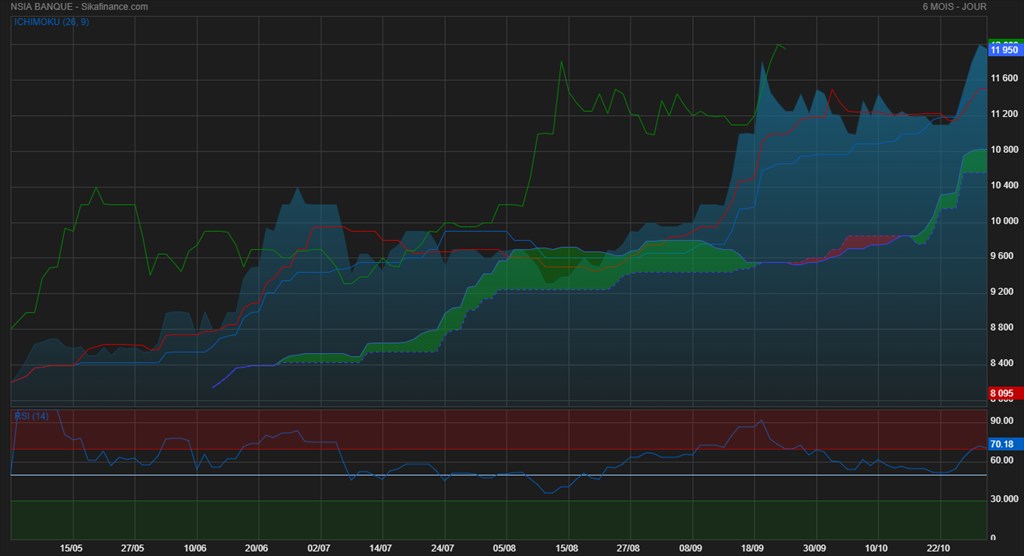Viewport: 1024px width, 556px height.
Task: Click the blue 11 950 price tag
Action: (1003, 50)
